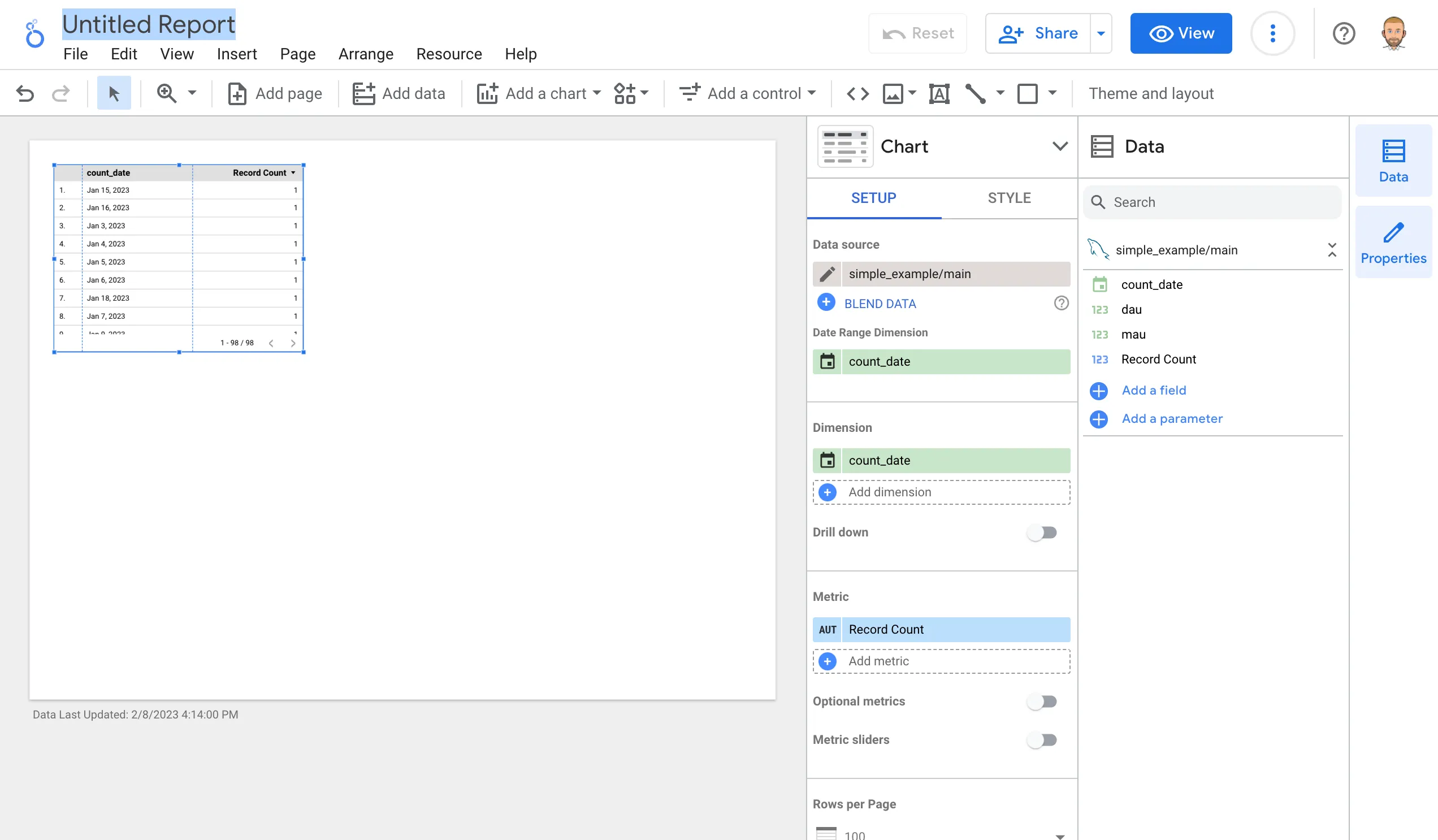Enable the Drill down toggle
This screenshot has height=840, width=1438.
[1042, 532]
